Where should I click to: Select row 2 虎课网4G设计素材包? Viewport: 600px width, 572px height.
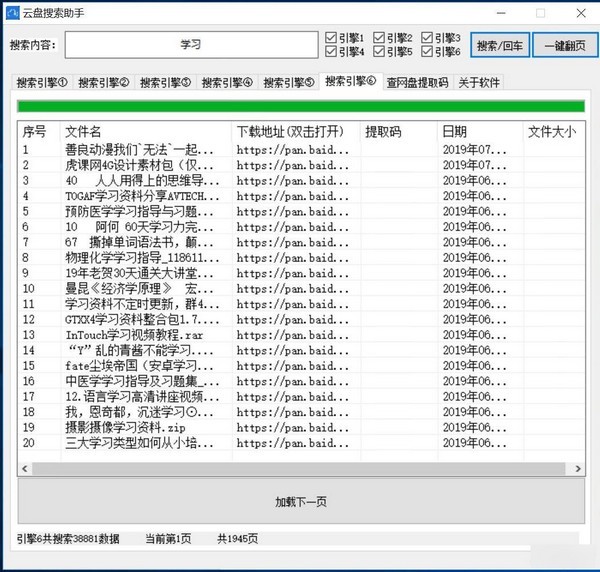[301, 165]
